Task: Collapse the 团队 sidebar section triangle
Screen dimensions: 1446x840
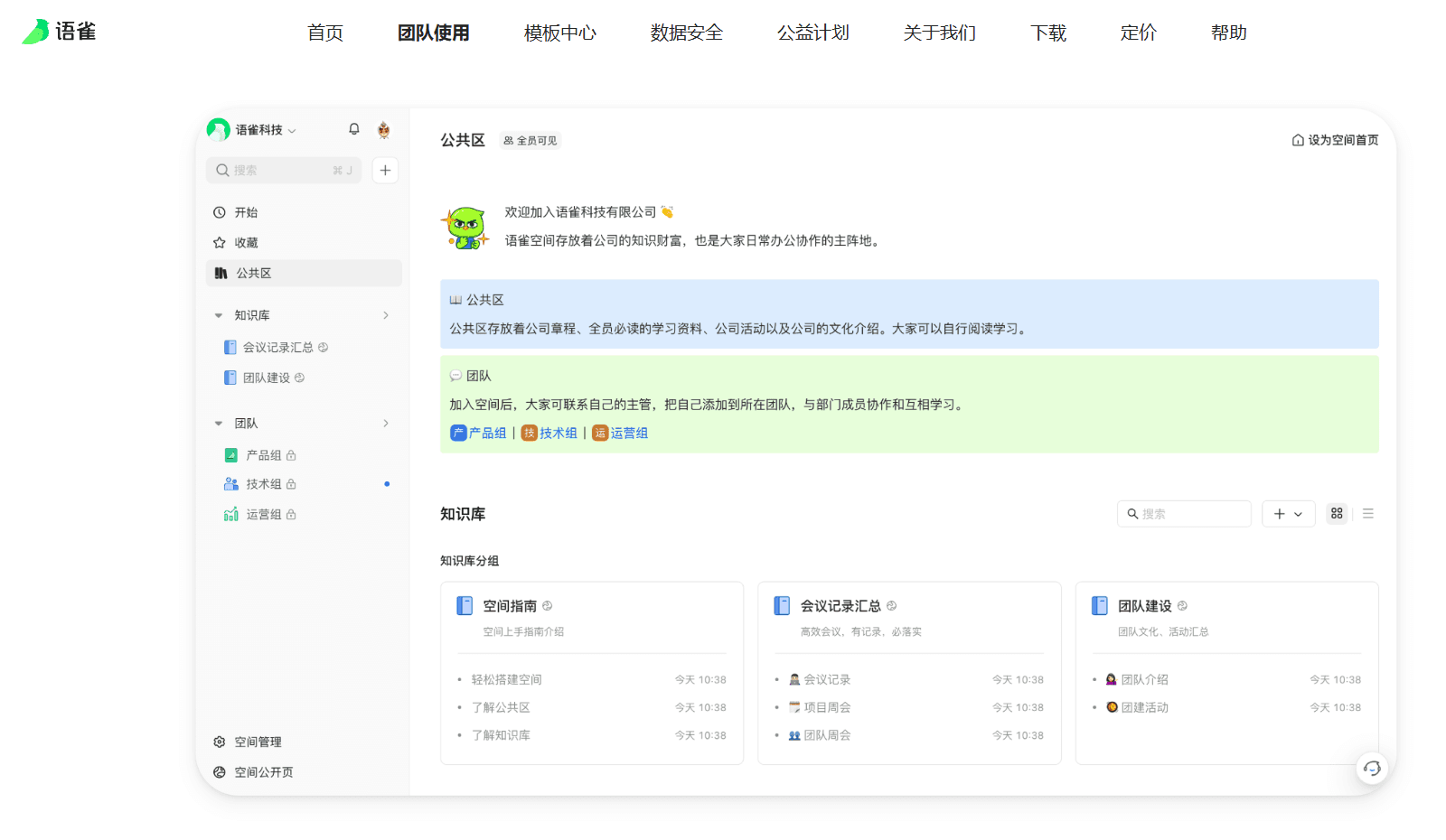Action: click(219, 423)
